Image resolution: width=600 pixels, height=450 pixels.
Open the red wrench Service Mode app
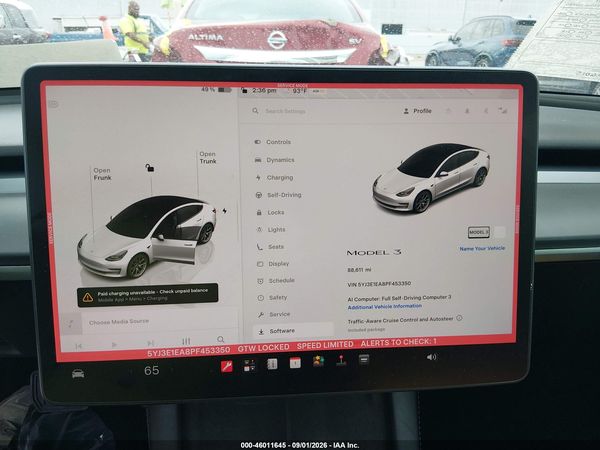pos(227,367)
